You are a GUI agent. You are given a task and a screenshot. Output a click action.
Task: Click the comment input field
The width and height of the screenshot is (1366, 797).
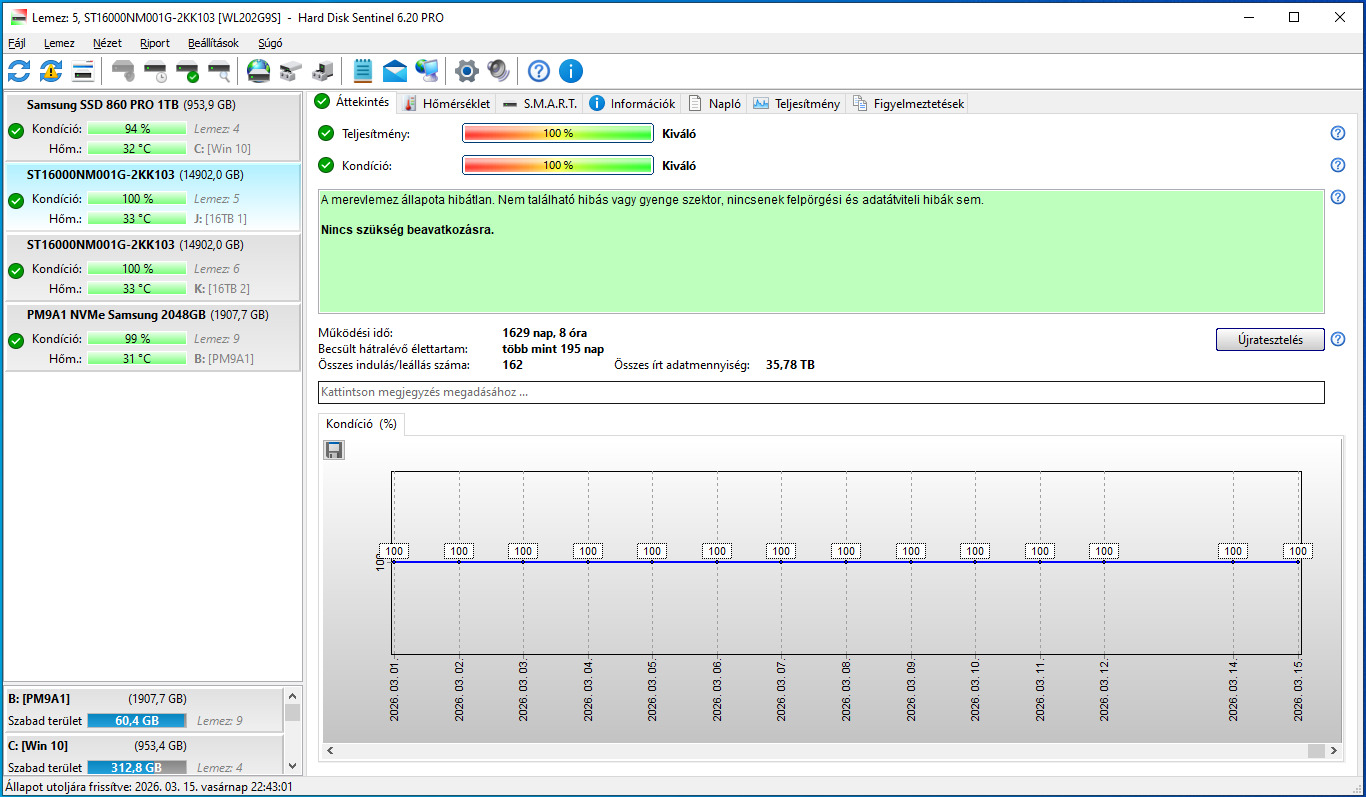tap(820, 392)
